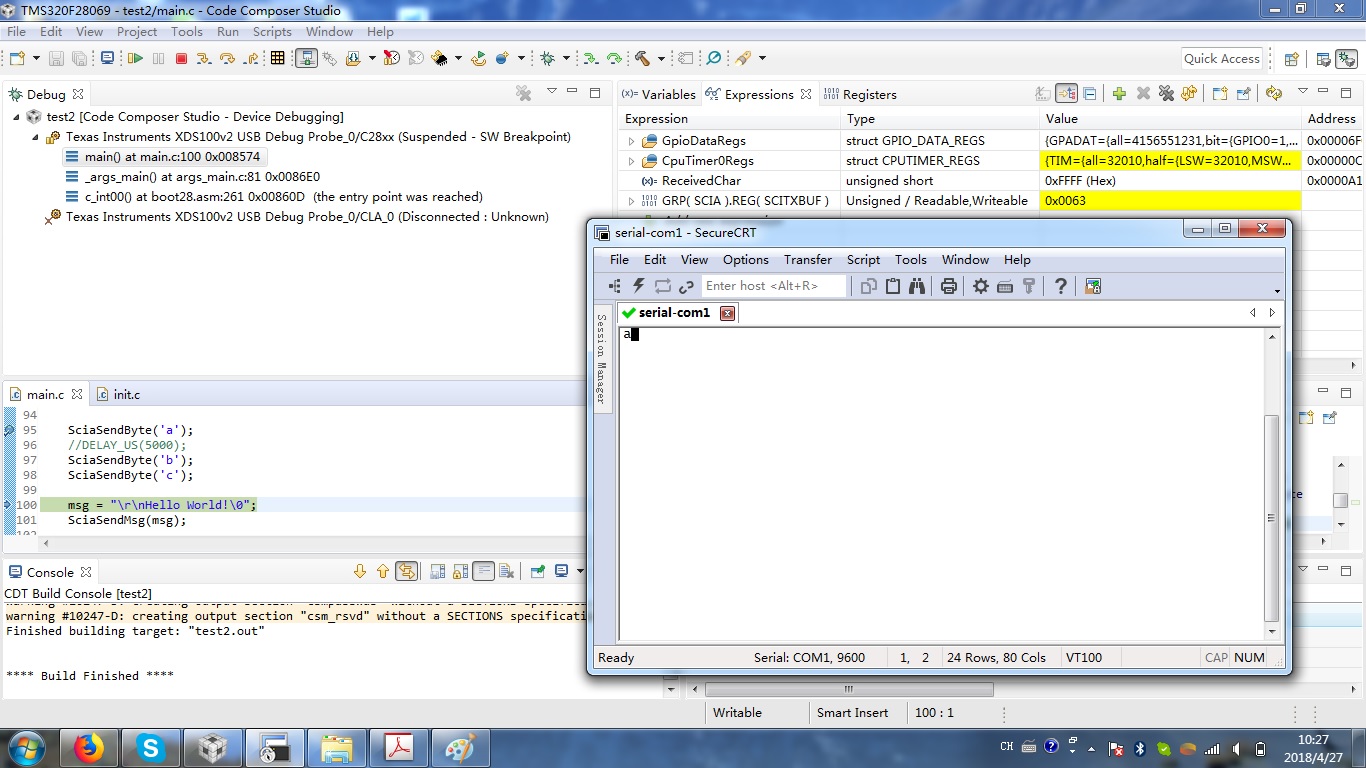Screen dimensions: 1366x768
Task: Click the Quick Access search field
Action: pos(1222,58)
